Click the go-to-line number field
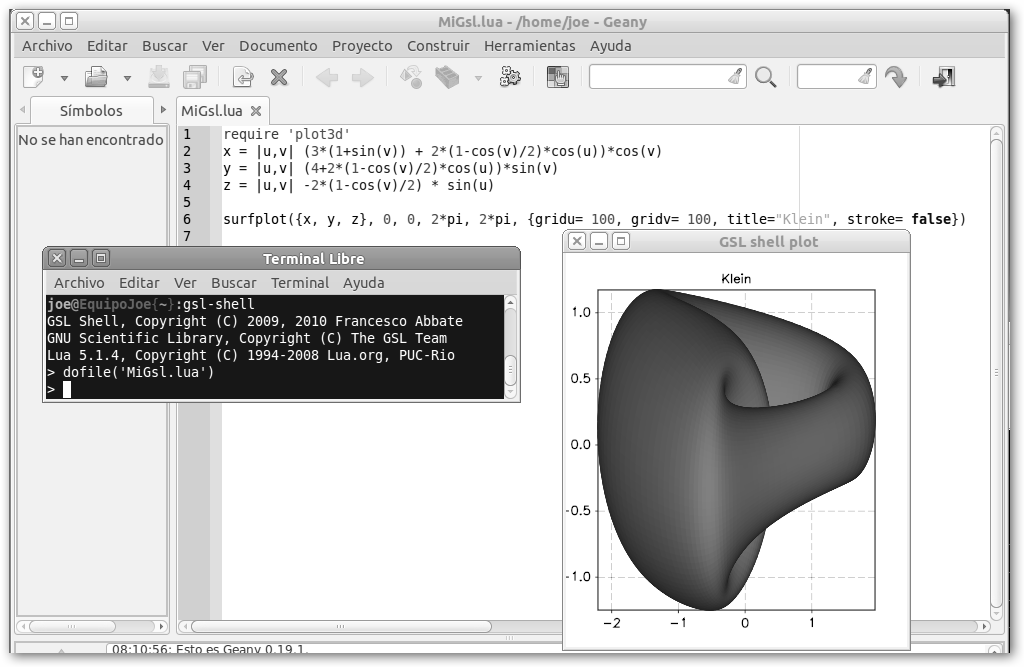This screenshot has height=667, width=1024. click(x=828, y=77)
